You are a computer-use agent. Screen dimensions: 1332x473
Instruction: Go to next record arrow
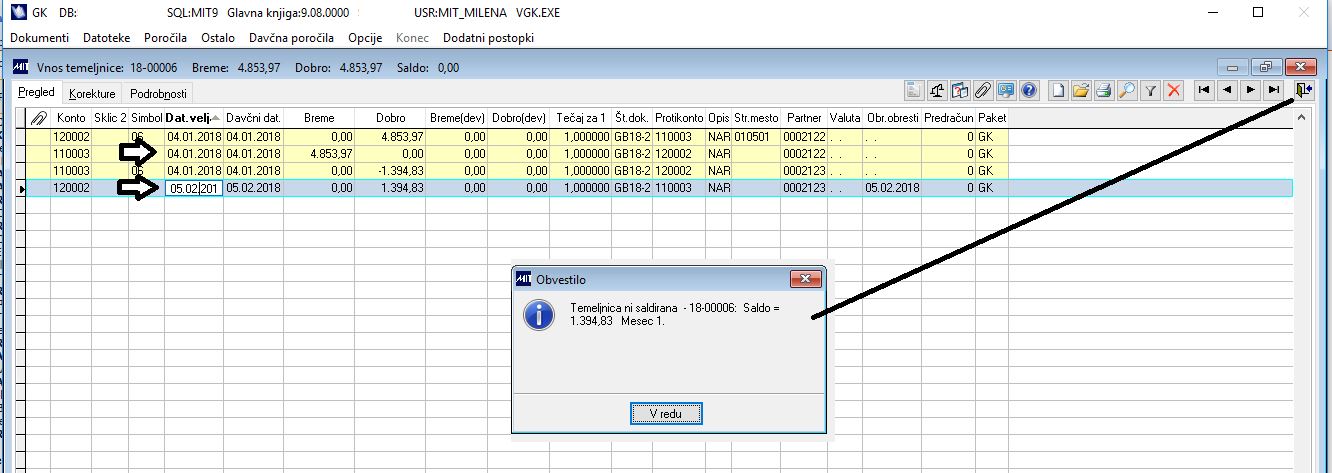(x=1250, y=90)
